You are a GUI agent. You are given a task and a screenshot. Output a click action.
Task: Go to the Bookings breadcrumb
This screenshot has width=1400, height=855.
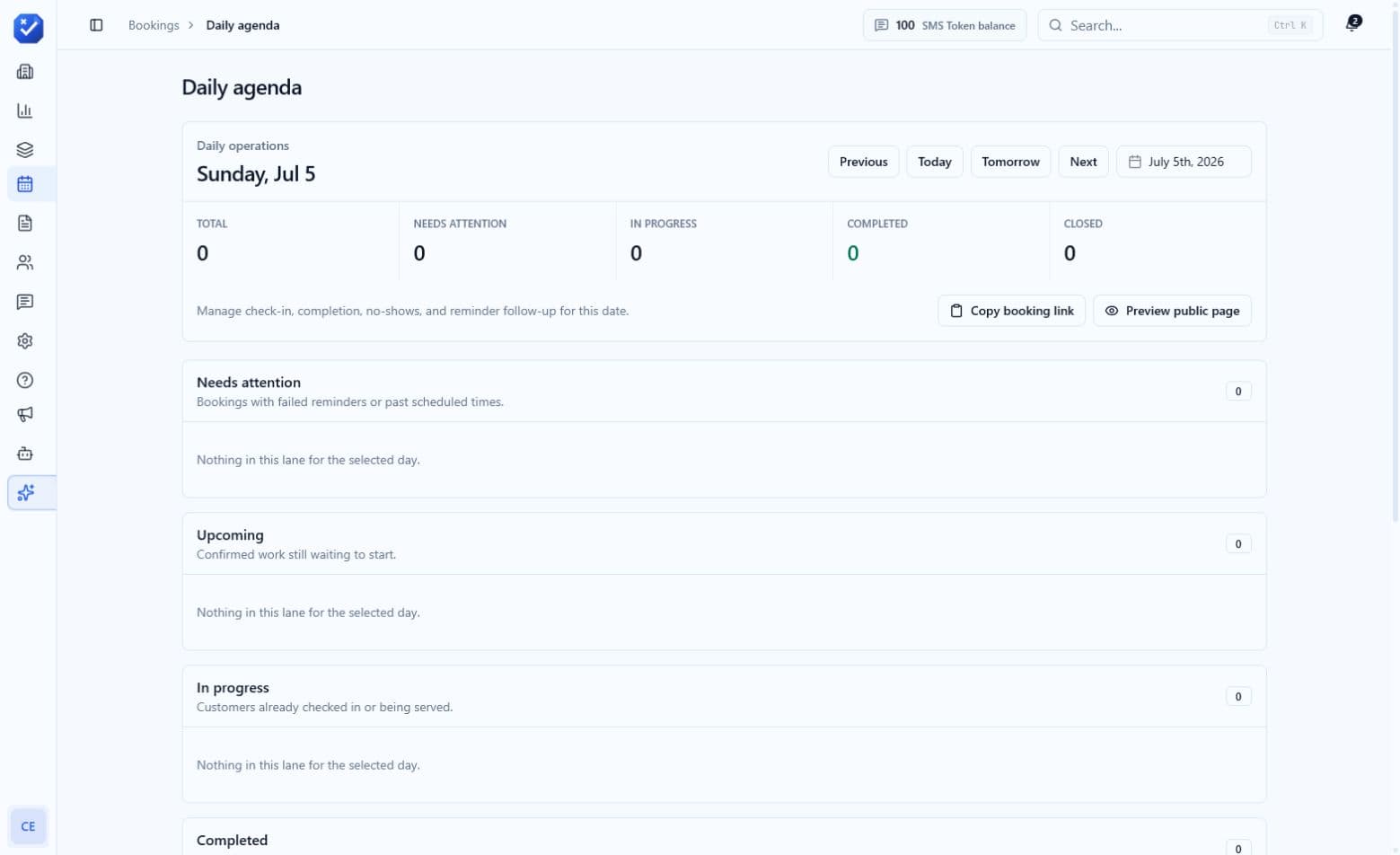pos(154,25)
